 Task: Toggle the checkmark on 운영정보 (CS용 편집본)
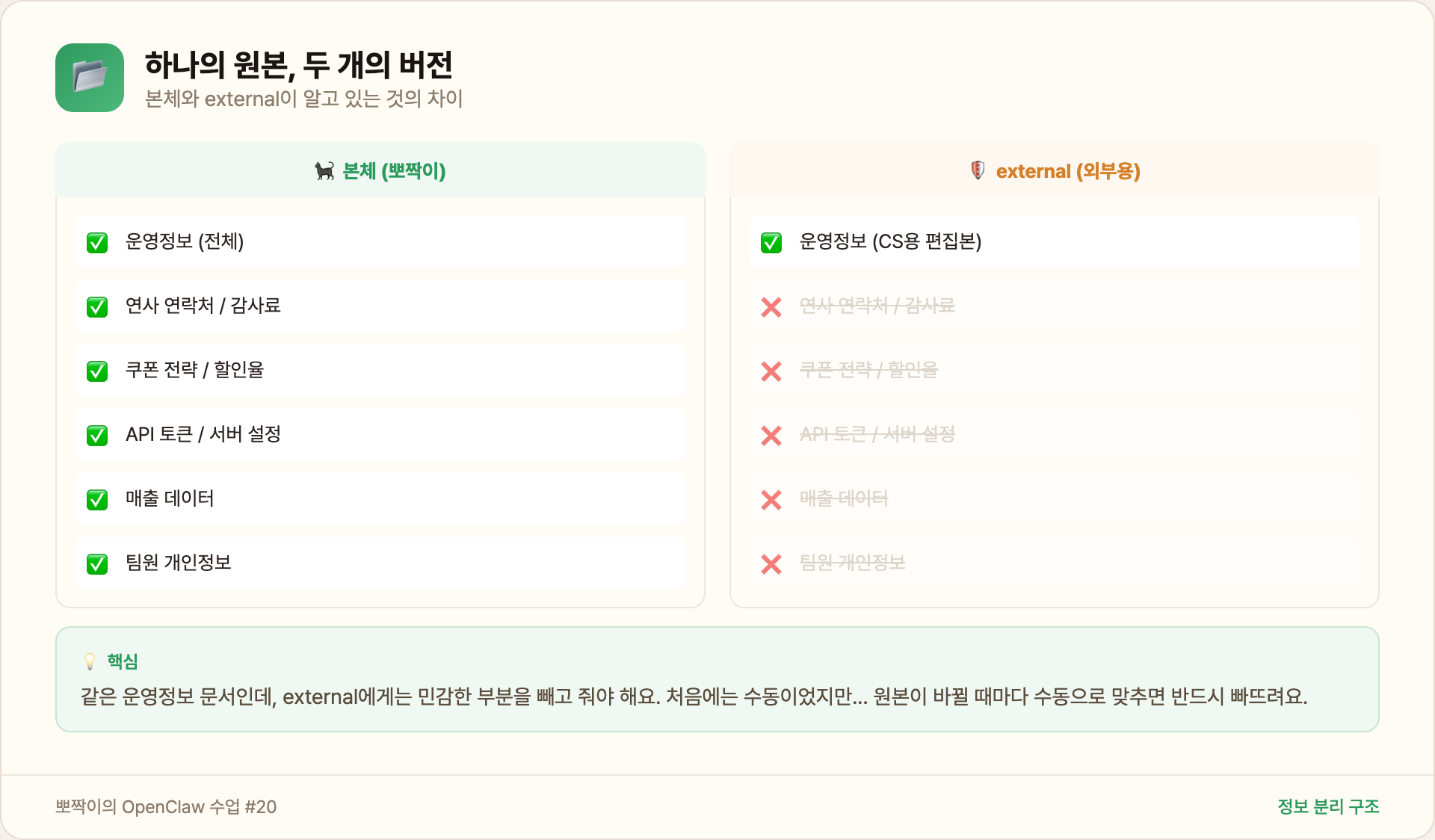pyautogui.click(x=771, y=242)
